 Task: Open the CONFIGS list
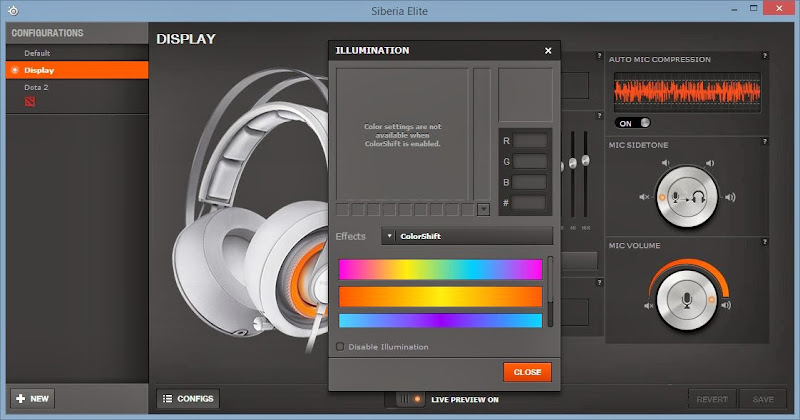click(188, 399)
